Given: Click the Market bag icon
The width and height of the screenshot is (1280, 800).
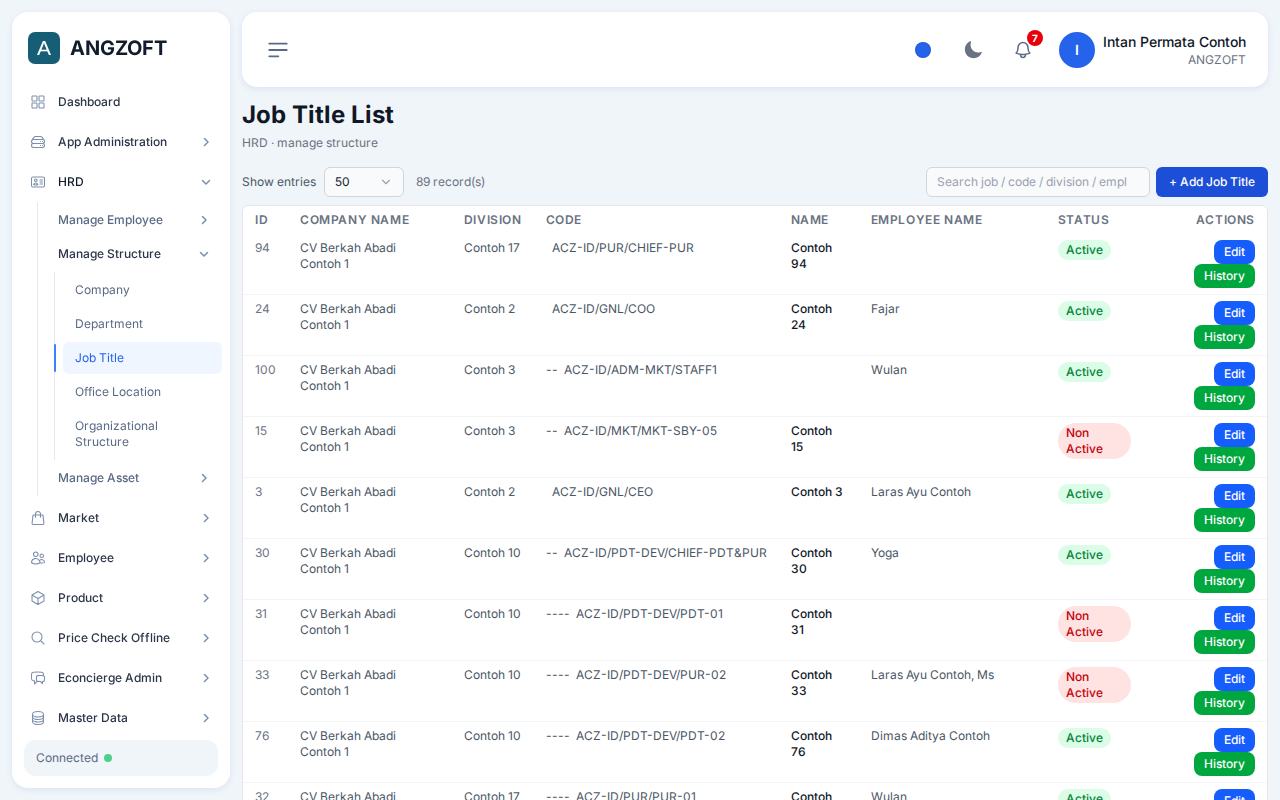Looking at the screenshot, I should (x=38, y=518).
